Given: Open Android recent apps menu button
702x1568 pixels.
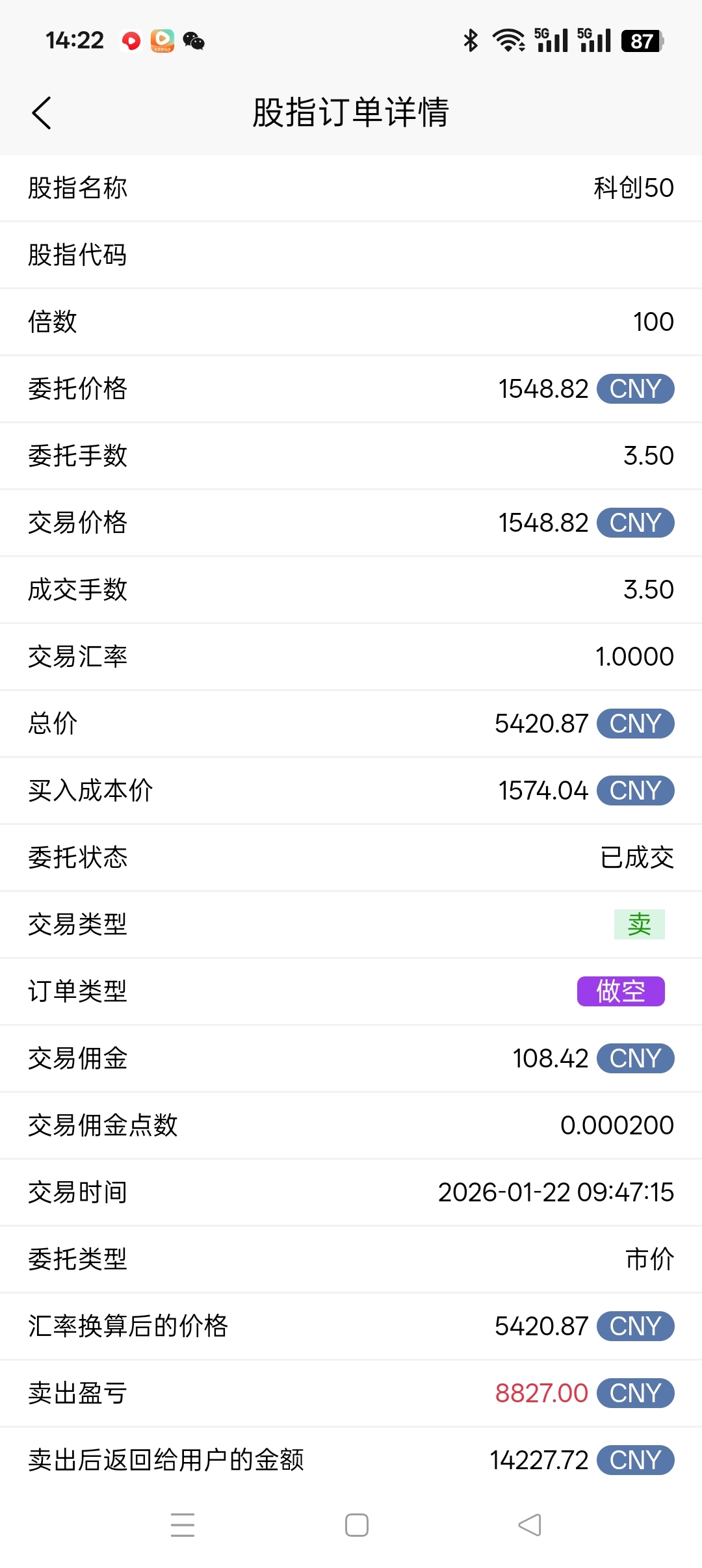Looking at the screenshot, I should 183,1524.
